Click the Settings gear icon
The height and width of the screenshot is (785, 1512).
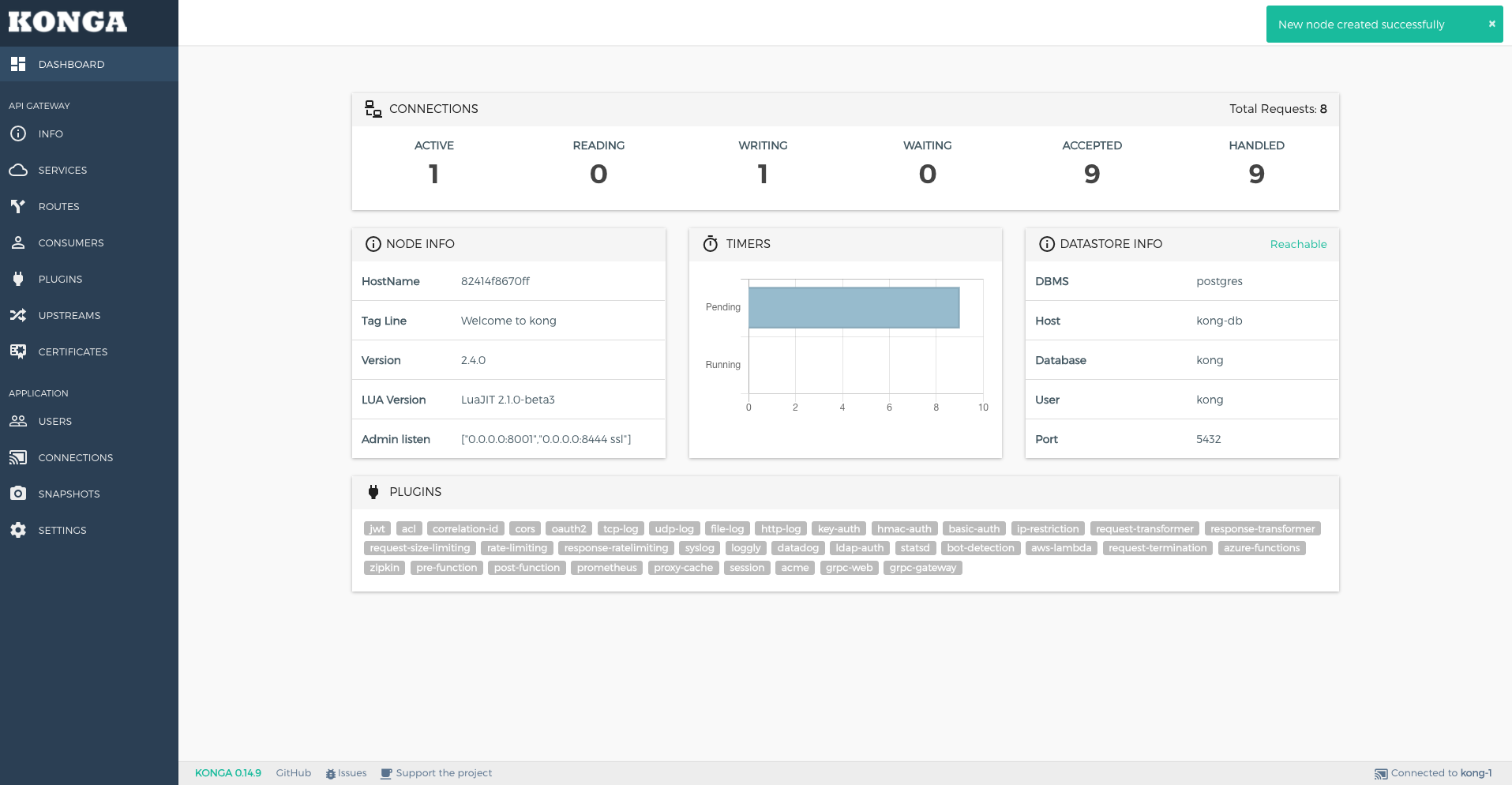point(18,530)
